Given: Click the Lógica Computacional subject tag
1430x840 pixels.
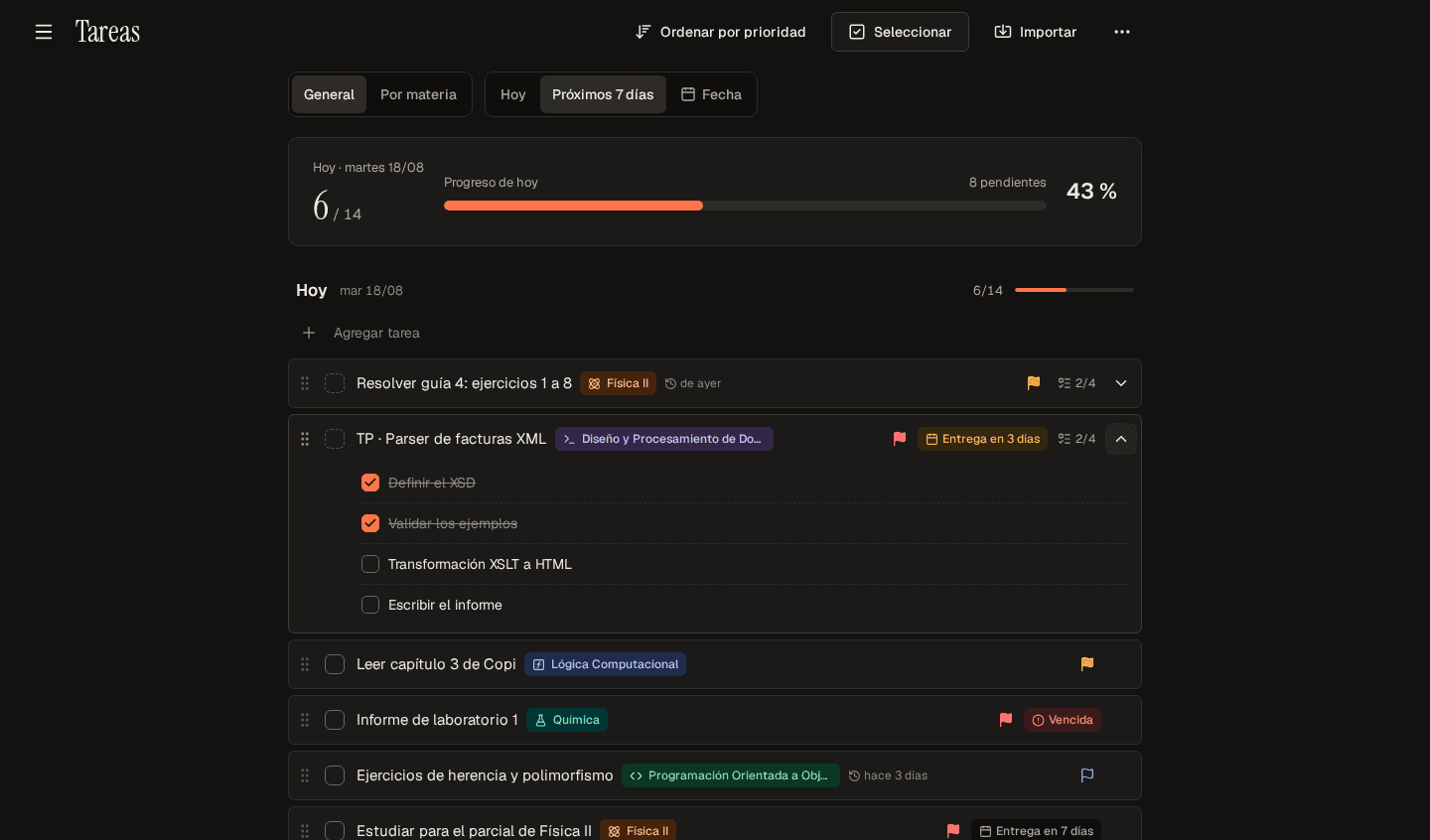Looking at the screenshot, I should (605, 664).
